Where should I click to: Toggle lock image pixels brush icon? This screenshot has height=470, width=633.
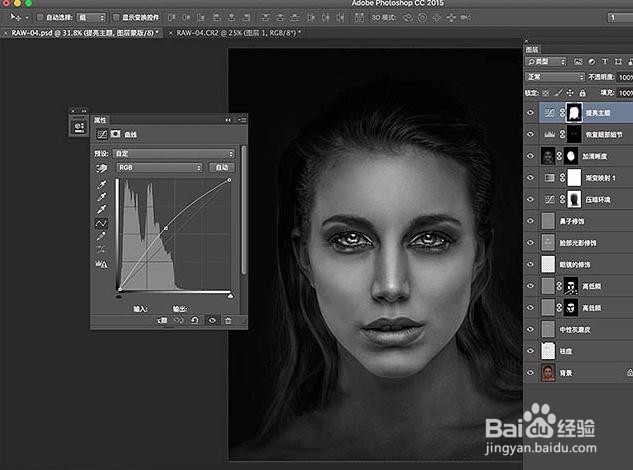click(558, 93)
